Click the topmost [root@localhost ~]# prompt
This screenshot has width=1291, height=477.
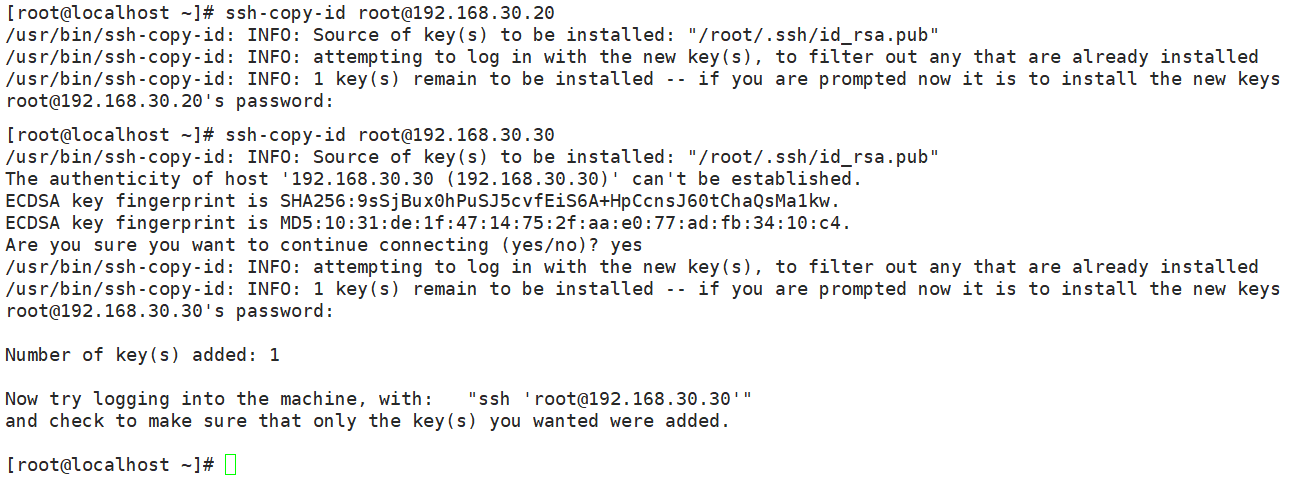point(110,13)
